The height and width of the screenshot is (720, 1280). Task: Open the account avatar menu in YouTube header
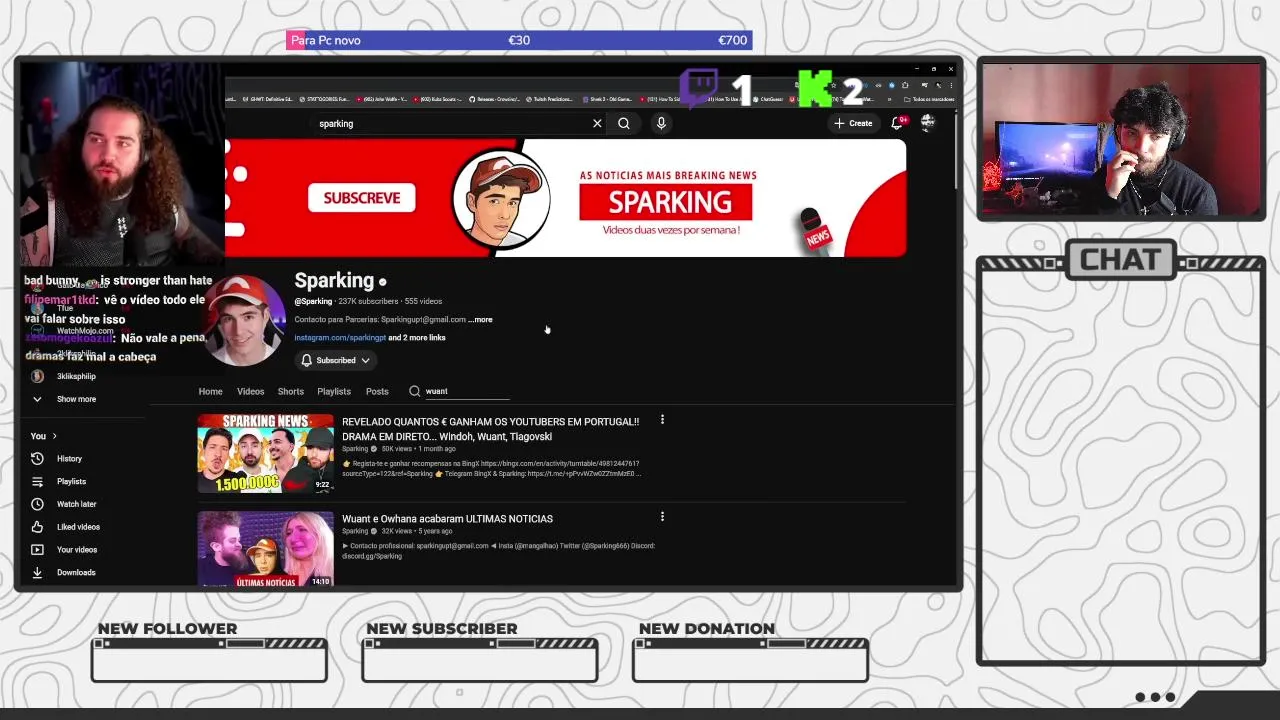coord(927,122)
